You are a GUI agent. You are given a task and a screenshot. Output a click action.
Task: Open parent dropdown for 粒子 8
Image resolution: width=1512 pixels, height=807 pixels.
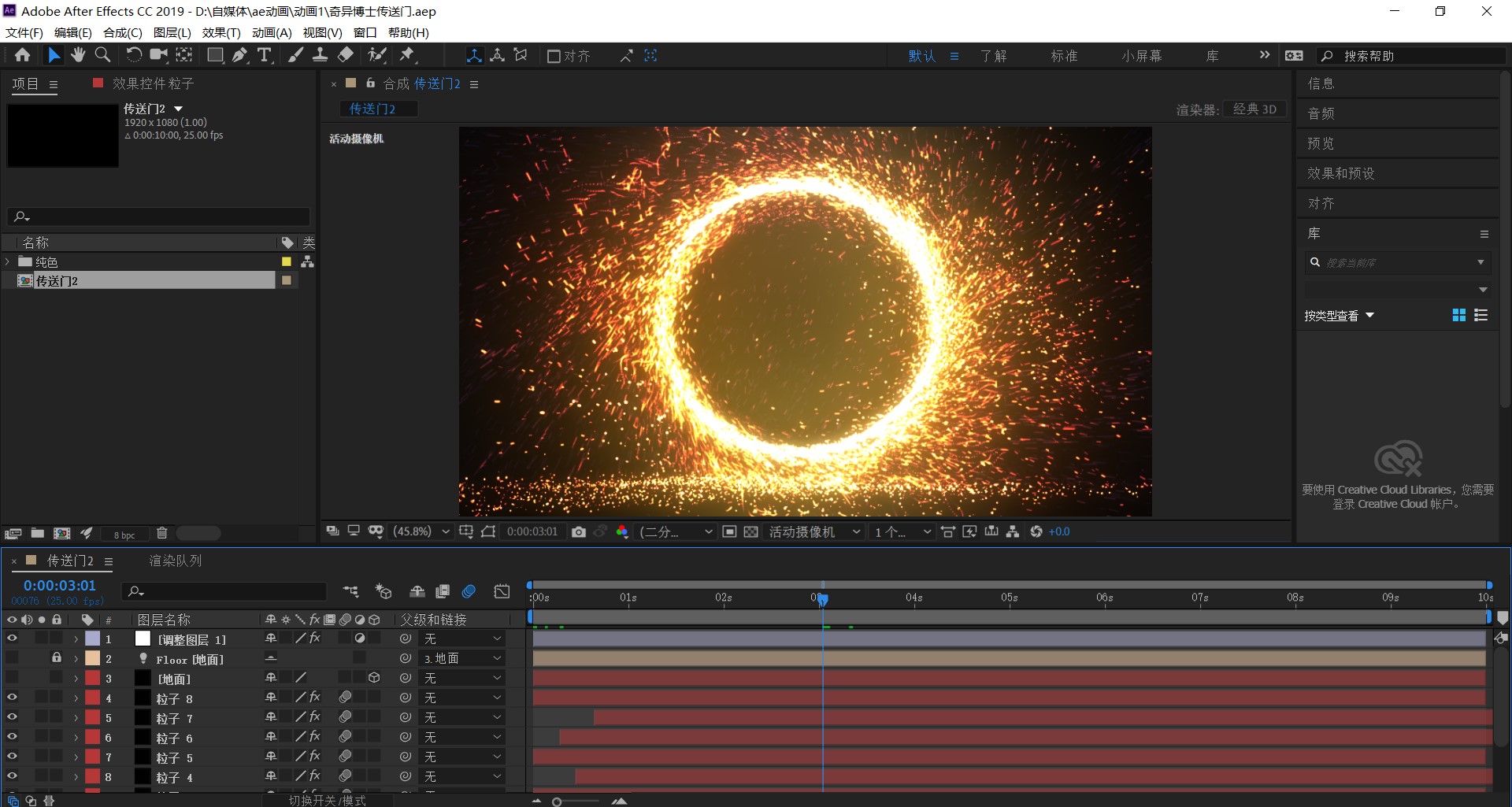pyautogui.click(x=462, y=698)
